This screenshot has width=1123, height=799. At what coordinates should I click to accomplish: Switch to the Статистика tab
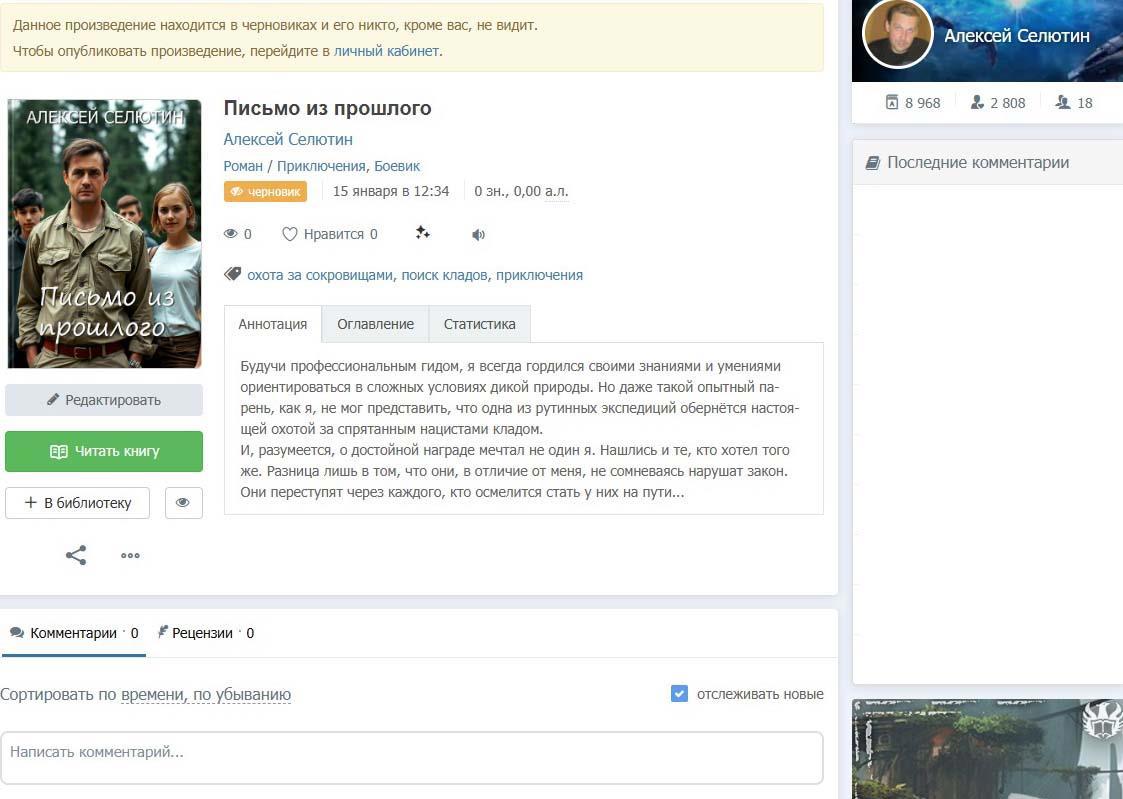click(x=480, y=324)
